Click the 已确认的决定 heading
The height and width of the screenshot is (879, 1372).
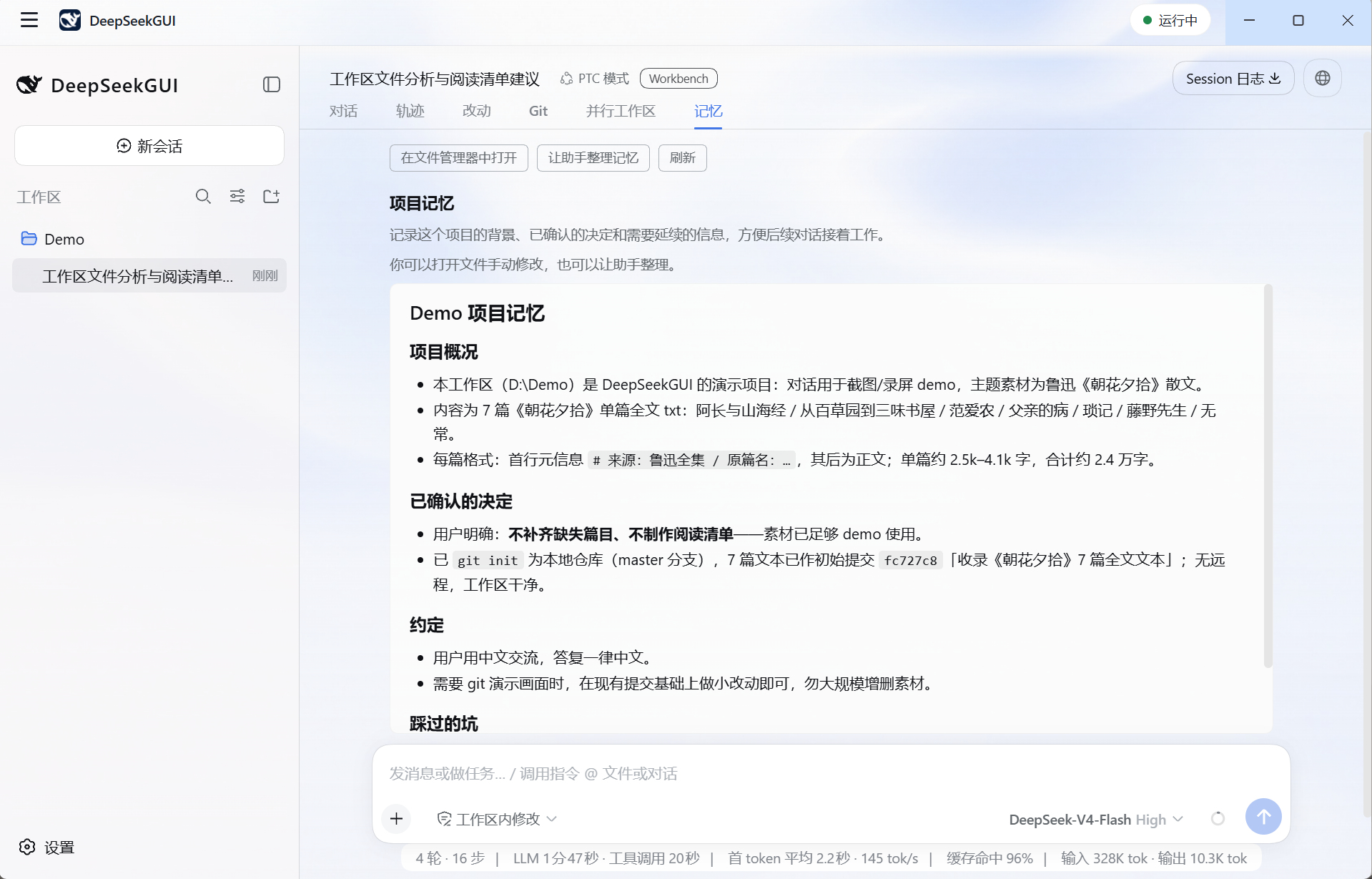pos(461,501)
